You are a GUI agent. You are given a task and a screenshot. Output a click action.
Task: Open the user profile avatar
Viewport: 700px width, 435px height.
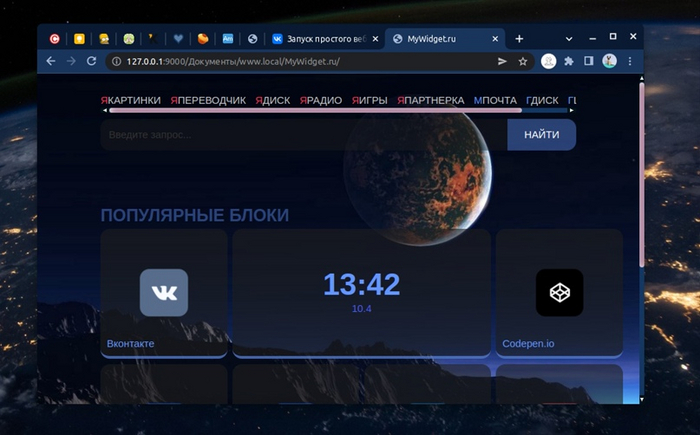coord(609,61)
